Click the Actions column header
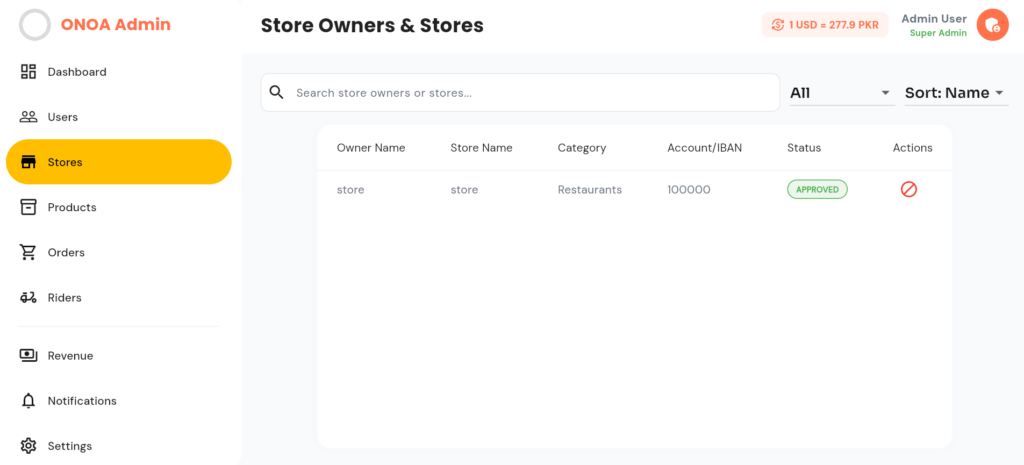 (x=912, y=148)
